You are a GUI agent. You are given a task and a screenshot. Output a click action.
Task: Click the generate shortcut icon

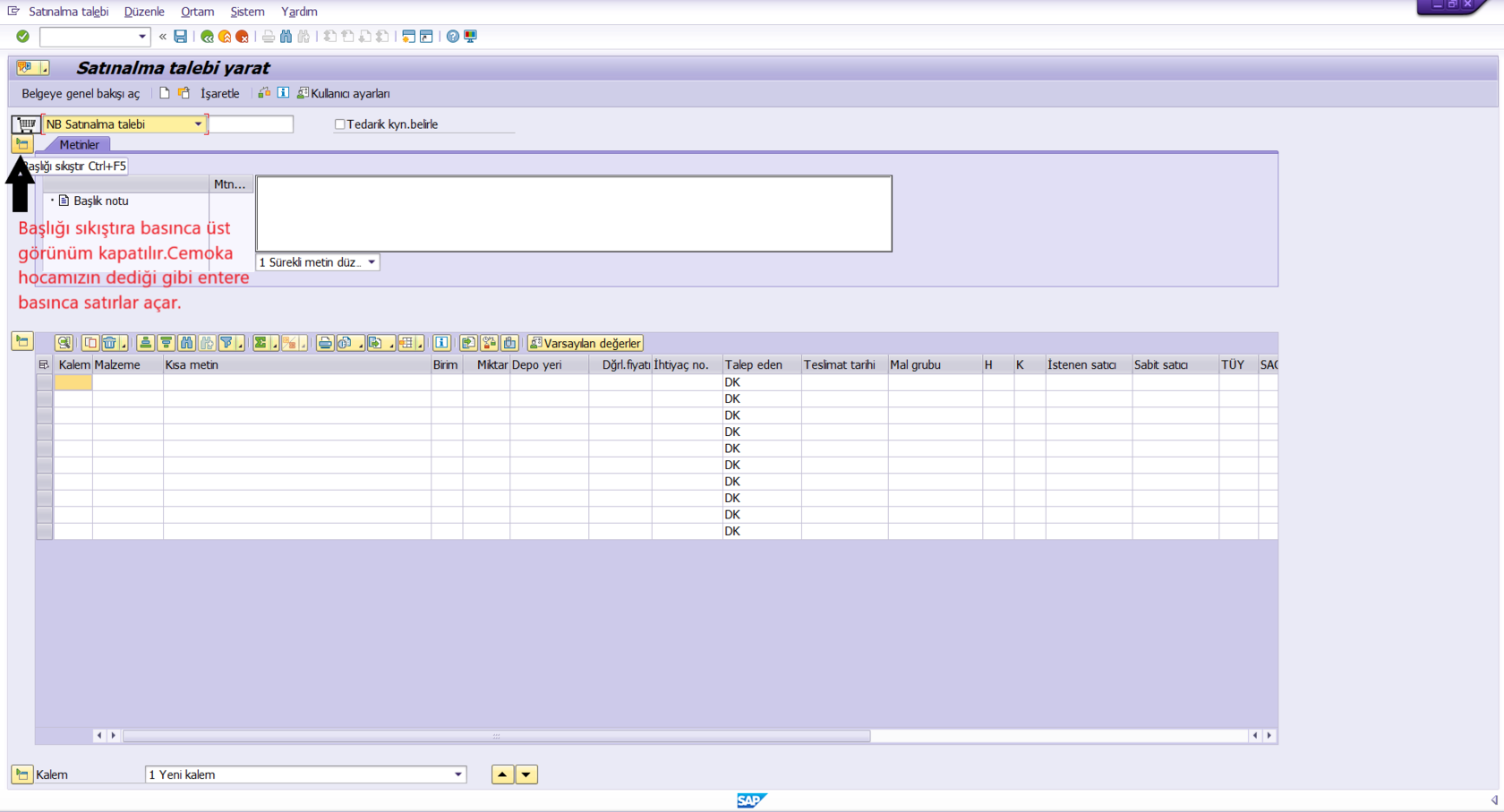(427, 37)
